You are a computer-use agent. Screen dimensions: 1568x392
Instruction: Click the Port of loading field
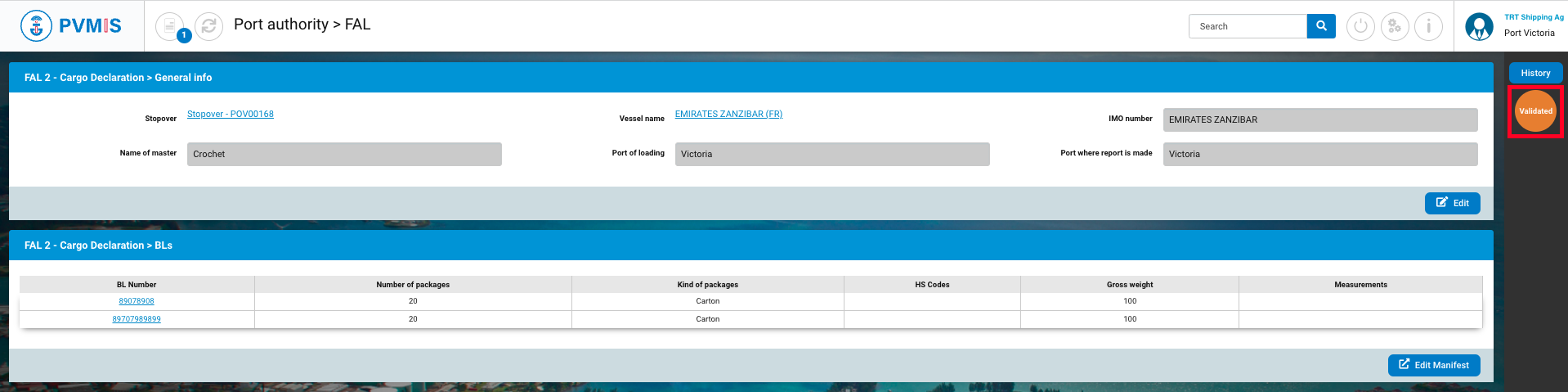(x=831, y=154)
